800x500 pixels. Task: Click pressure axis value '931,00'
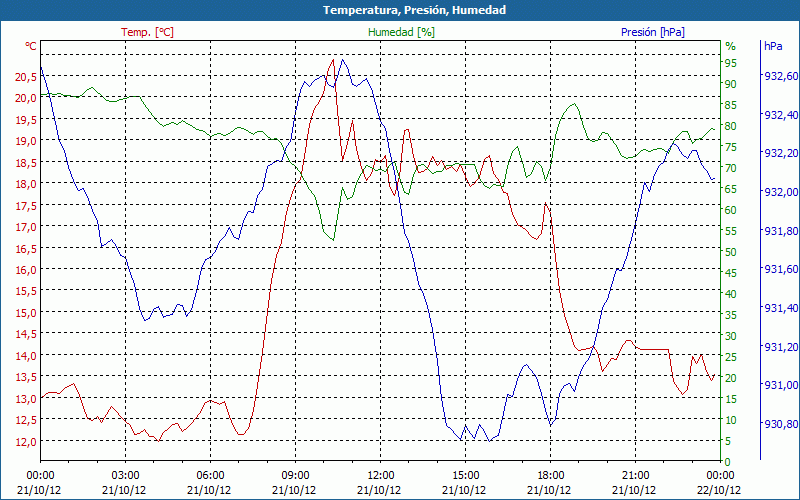point(780,385)
